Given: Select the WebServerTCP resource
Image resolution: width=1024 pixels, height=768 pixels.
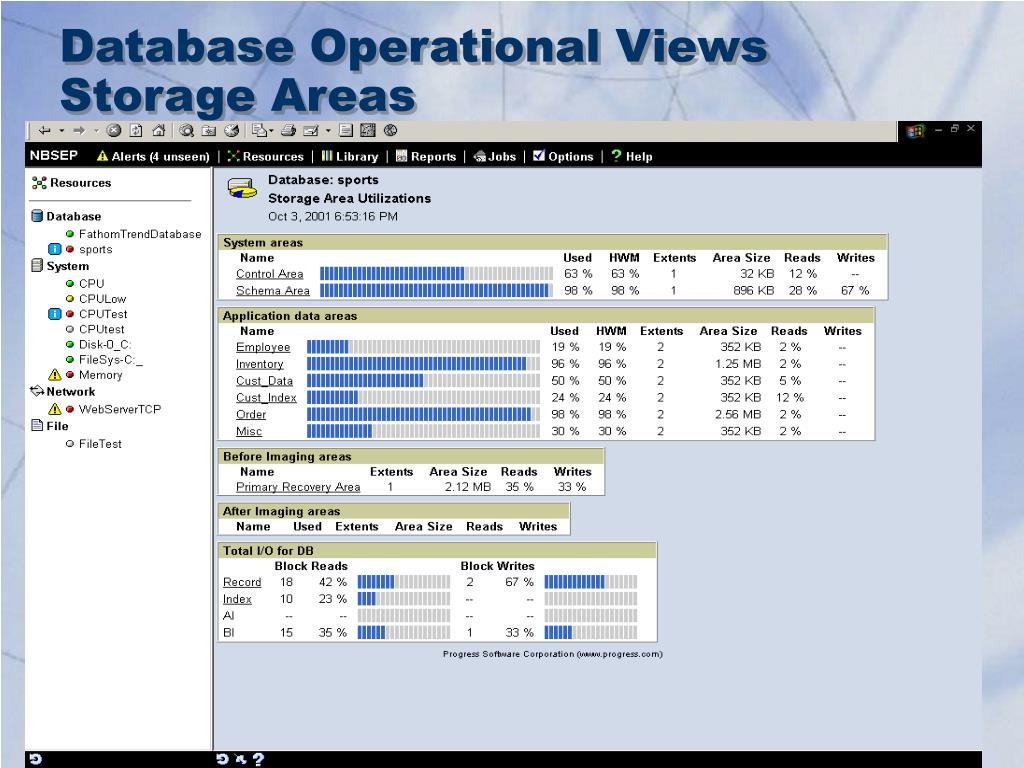Looking at the screenshot, I should pos(120,409).
